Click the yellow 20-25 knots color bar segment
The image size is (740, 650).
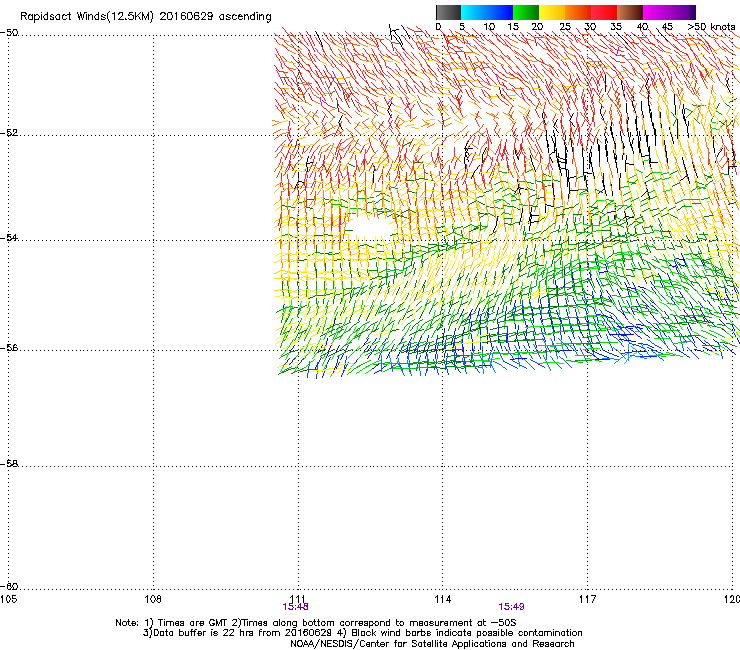coord(552,12)
